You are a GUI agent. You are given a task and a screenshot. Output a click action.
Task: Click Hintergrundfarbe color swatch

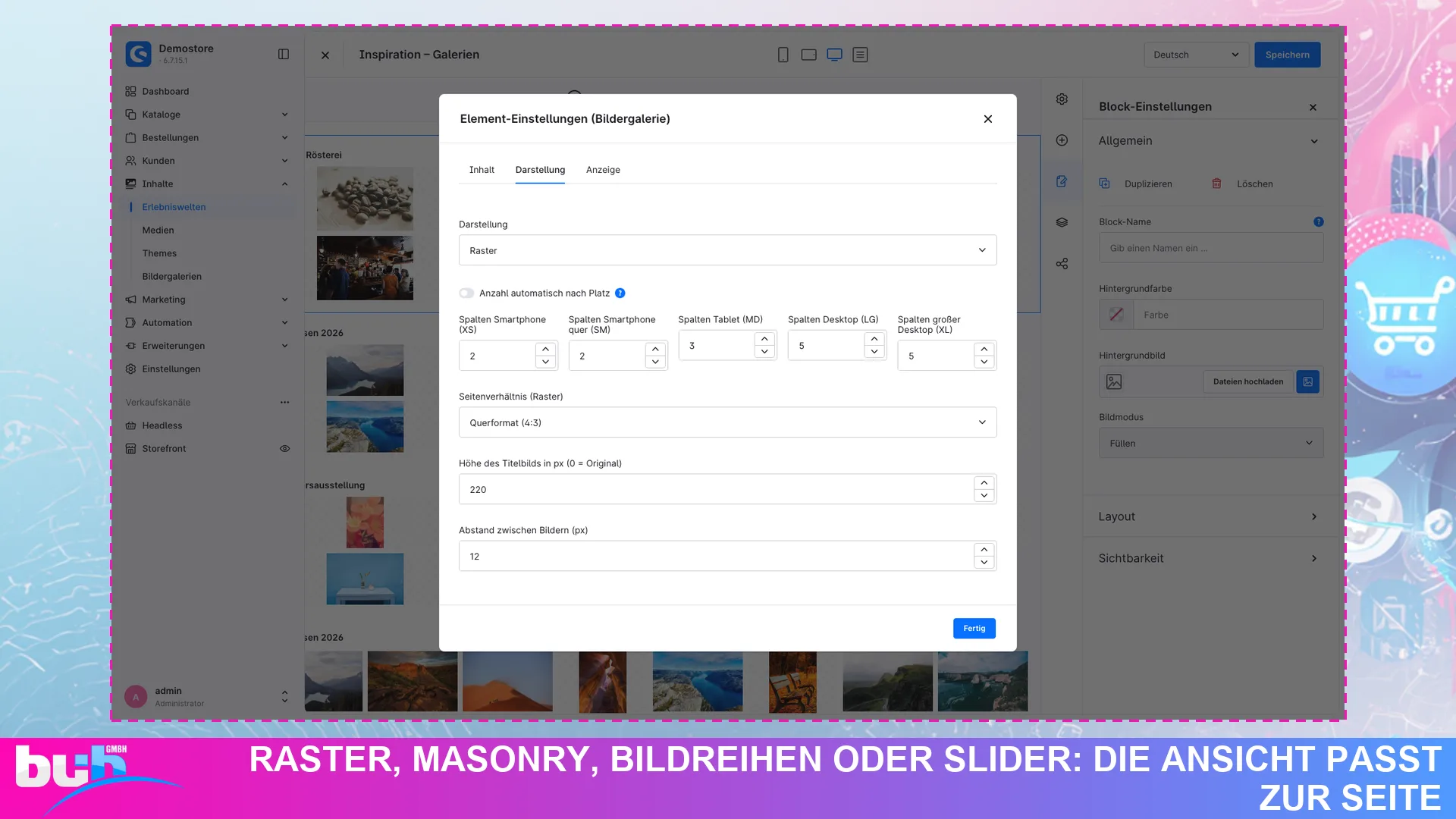(x=1116, y=315)
